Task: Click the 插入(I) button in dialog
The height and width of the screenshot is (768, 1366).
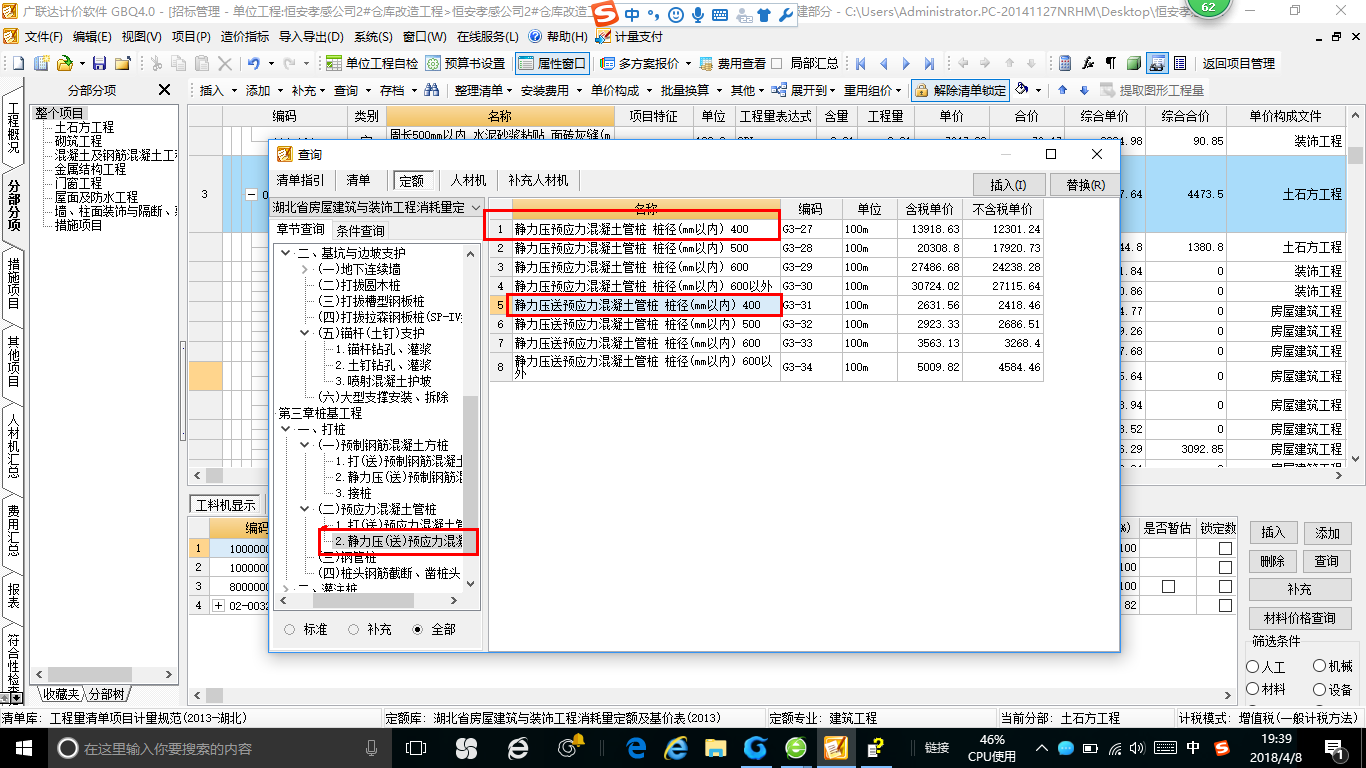Action: pyautogui.click(x=1008, y=185)
